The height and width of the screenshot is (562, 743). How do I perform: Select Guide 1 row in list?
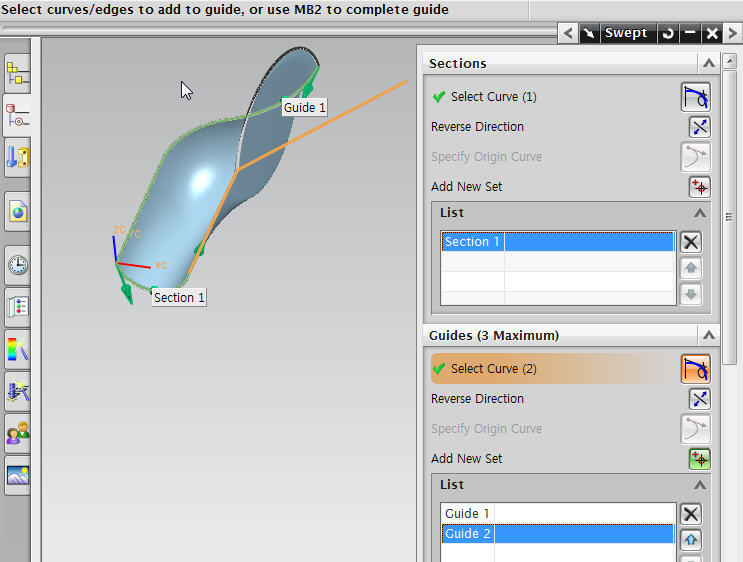(558, 513)
